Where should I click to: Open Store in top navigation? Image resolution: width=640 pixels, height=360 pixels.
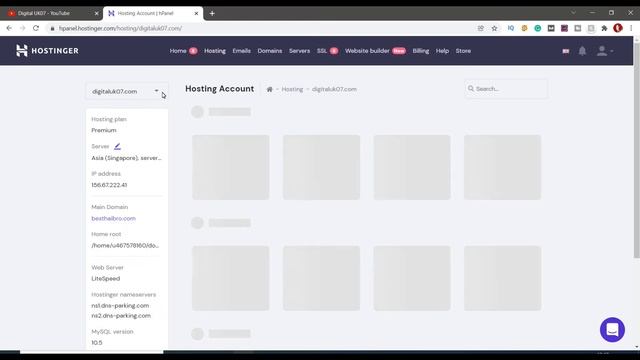pyautogui.click(x=463, y=51)
